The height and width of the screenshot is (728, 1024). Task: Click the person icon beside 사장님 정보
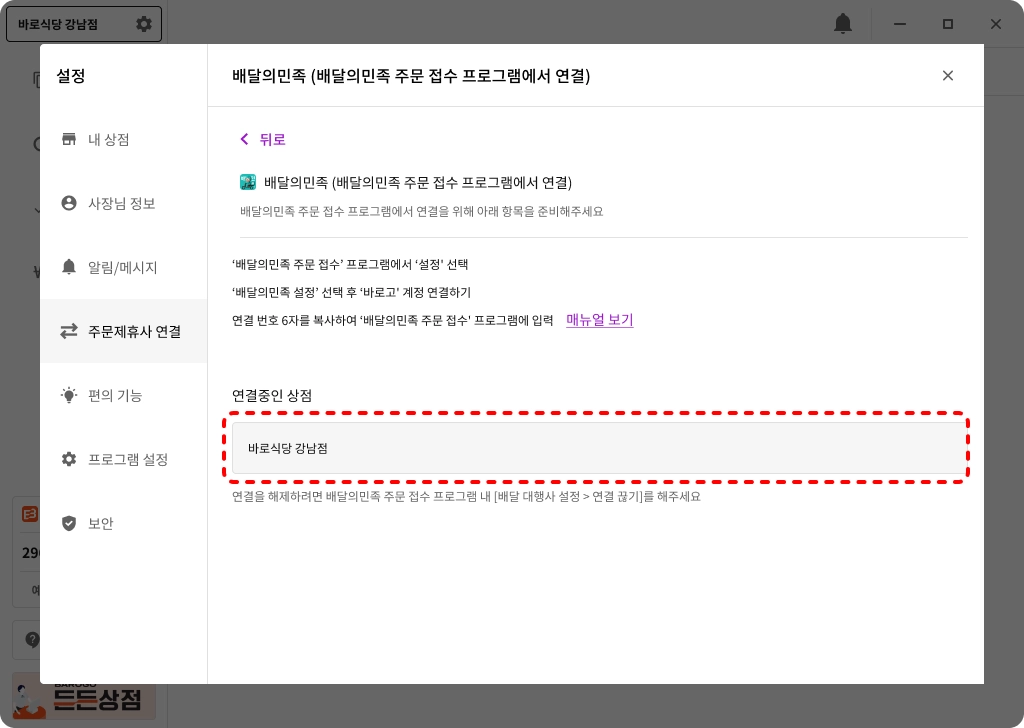click(x=69, y=203)
